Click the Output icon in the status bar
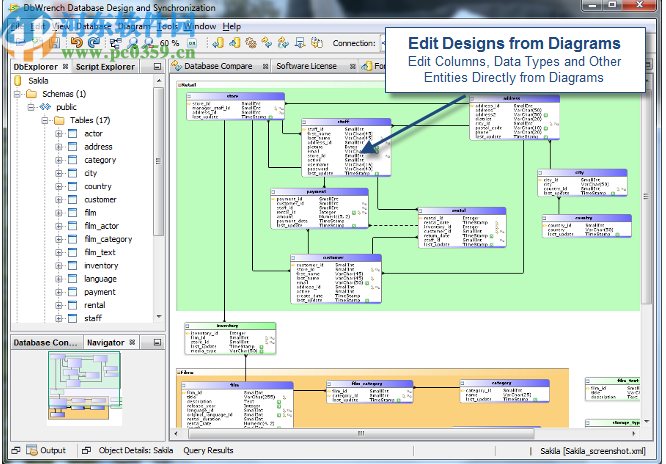This screenshot has height=464, width=666. point(31,451)
